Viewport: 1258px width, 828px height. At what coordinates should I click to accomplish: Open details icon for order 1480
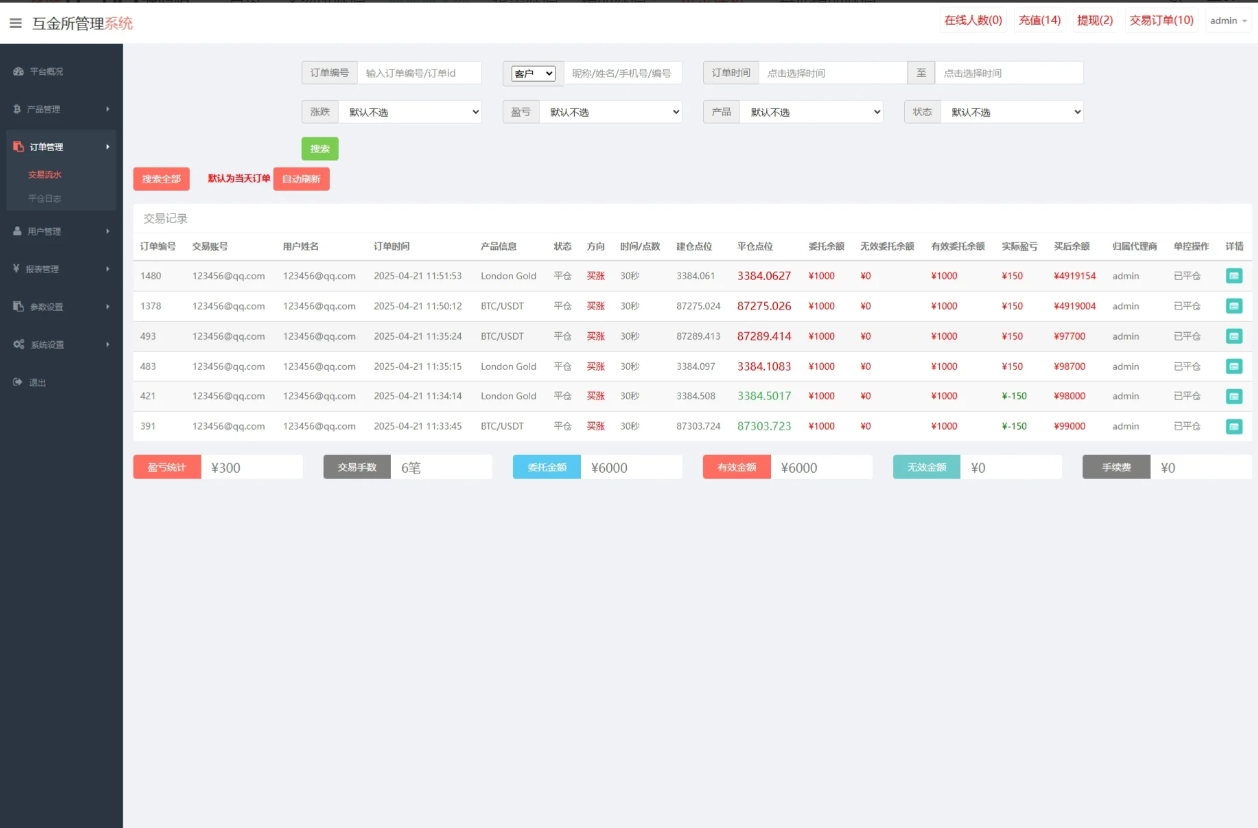click(x=1234, y=276)
